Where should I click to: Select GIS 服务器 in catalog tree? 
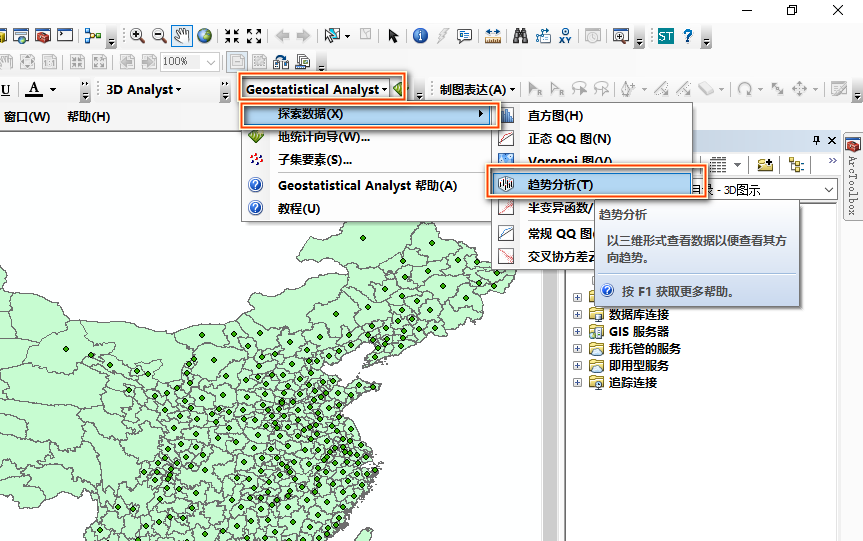point(638,331)
